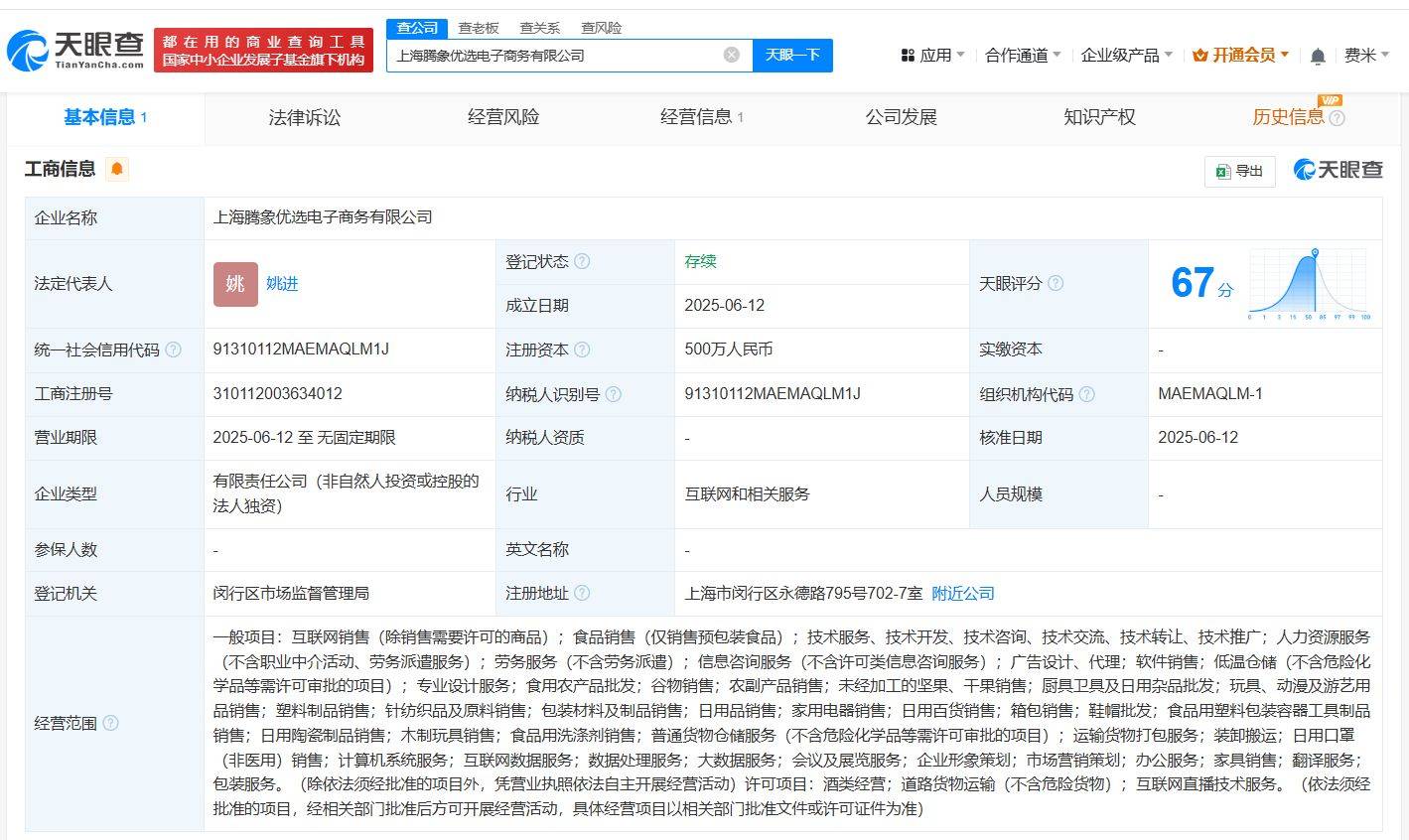Viewport: 1409px width, 840px height.
Task: Open the 开通会员 membership dropdown
Action: [1240, 56]
